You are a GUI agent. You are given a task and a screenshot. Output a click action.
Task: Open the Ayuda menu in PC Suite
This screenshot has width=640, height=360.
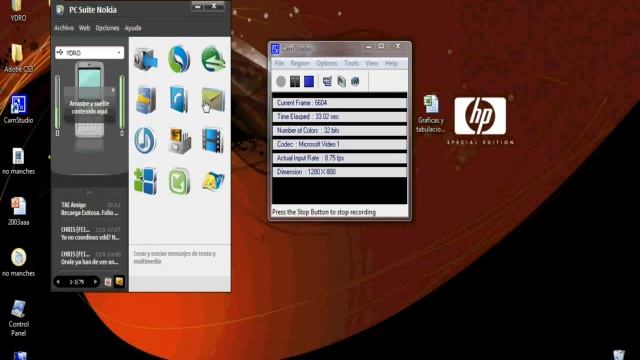coord(133,28)
